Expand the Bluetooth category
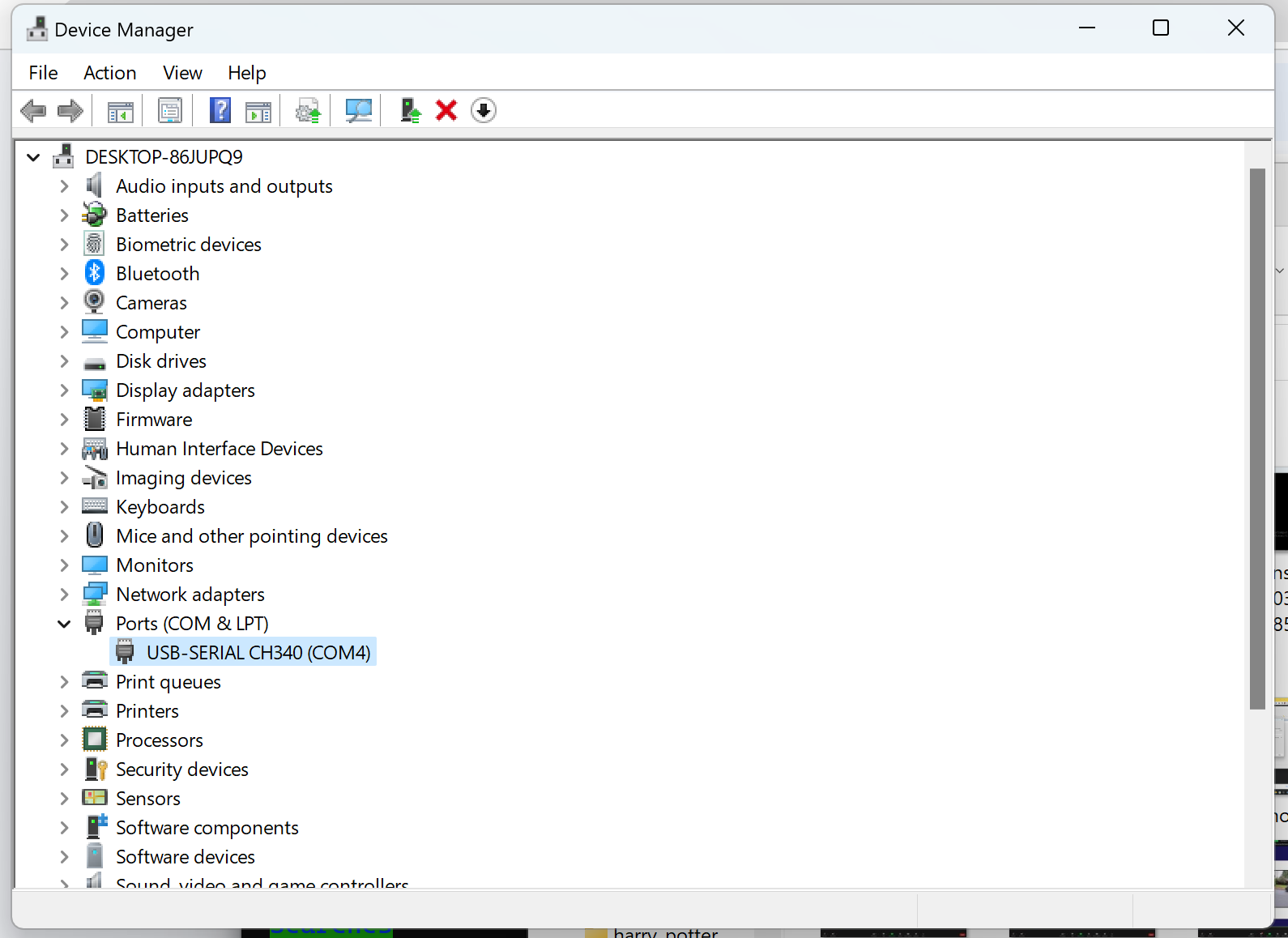1288x938 pixels. pyautogui.click(x=64, y=274)
